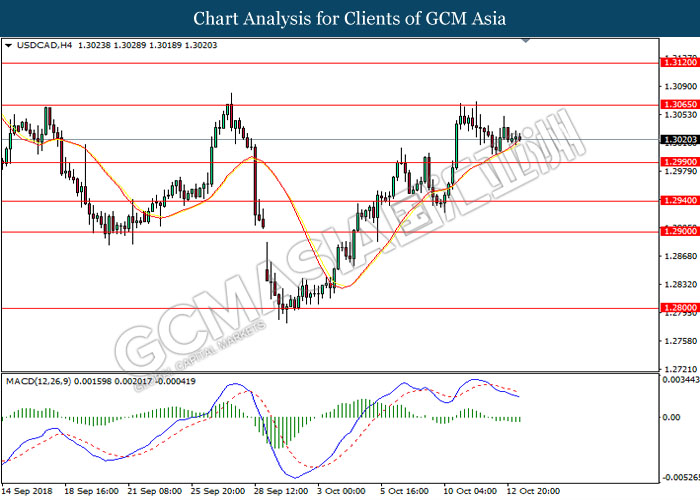
Task: Click the 0.00 MACD zero-level label
Action: (x=670, y=418)
